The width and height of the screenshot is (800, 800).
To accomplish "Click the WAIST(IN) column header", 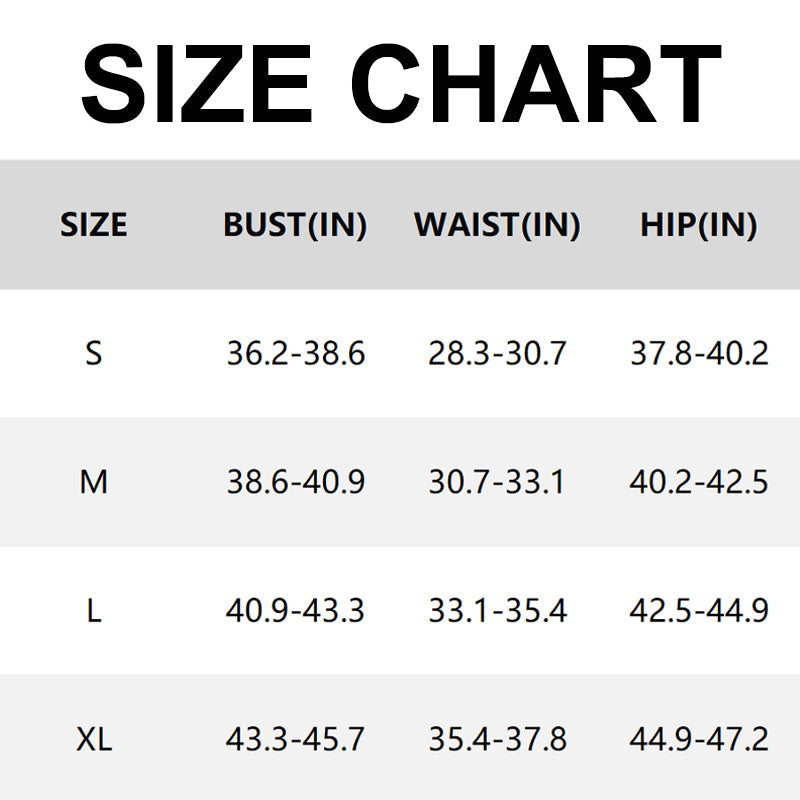I will [x=497, y=225].
